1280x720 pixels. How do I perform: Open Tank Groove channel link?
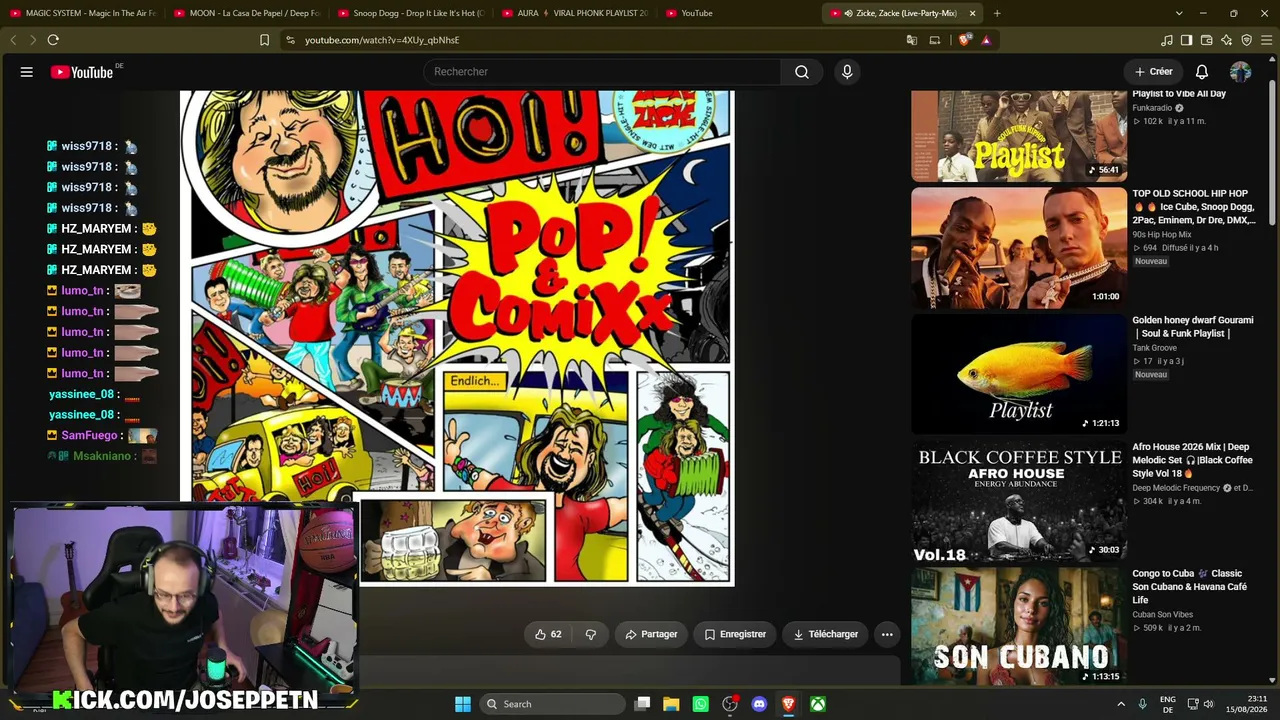coord(1154,348)
